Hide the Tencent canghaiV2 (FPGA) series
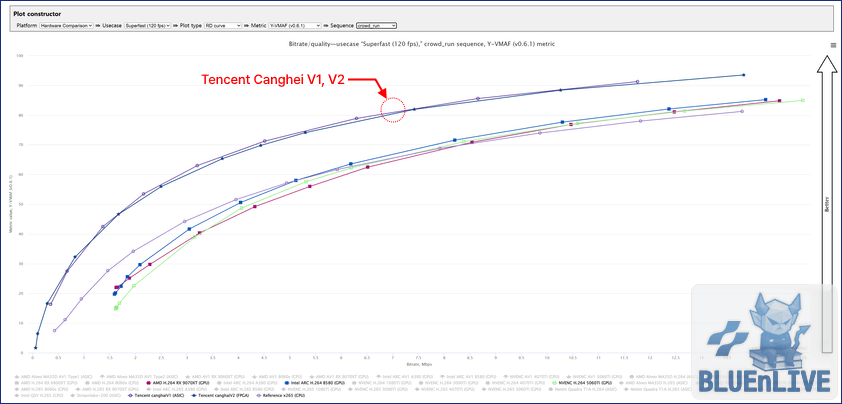Viewport: 842px width, 404px height. pyautogui.click(x=220, y=395)
